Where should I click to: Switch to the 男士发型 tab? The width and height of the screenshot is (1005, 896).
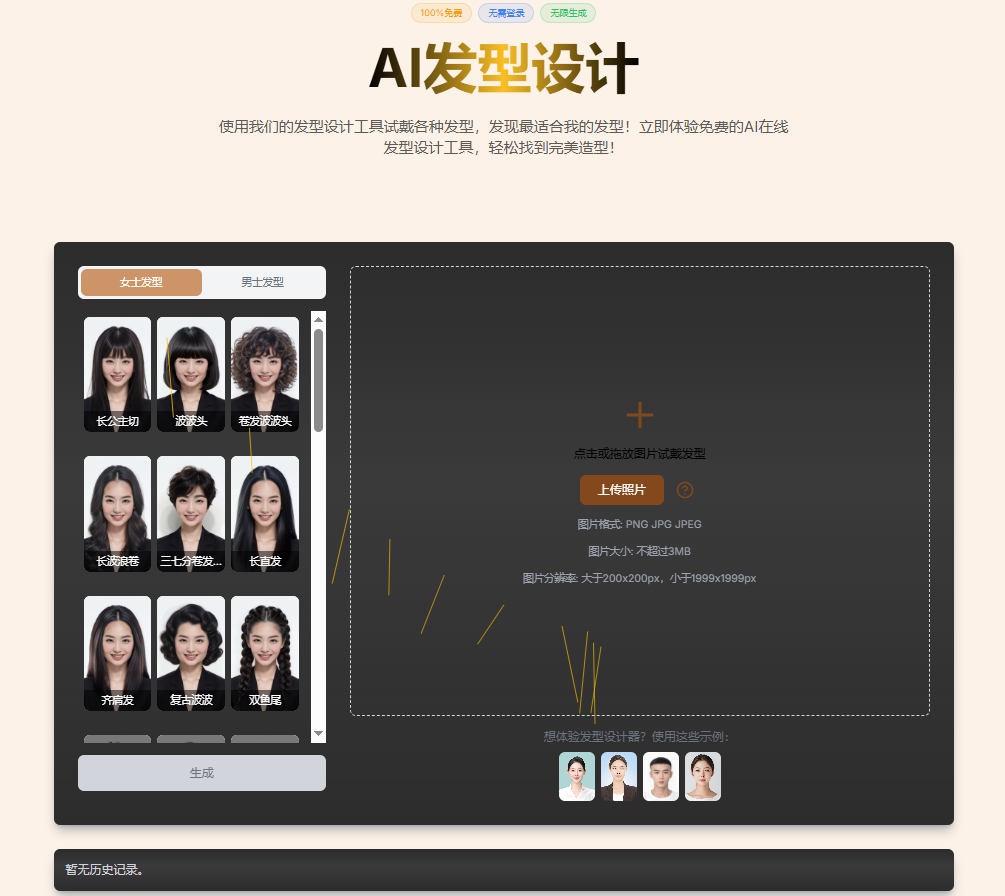(263, 282)
